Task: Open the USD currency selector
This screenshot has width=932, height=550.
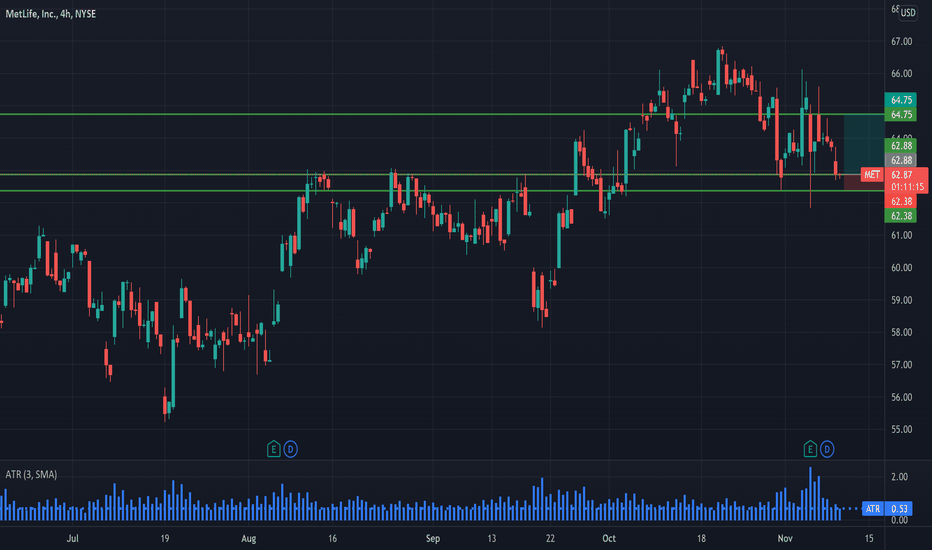Action: tap(908, 12)
